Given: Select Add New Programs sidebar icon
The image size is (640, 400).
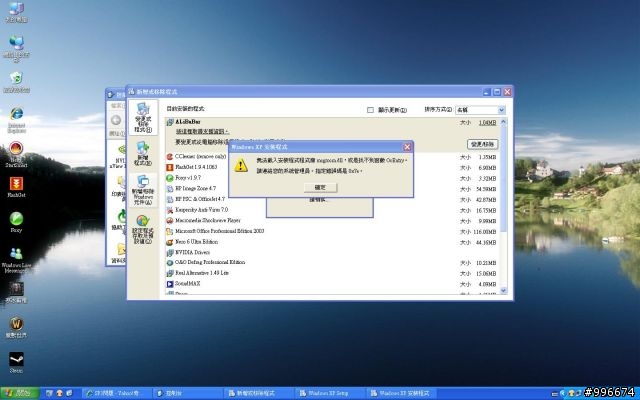Looking at the screenshot, I should (143, 153).
